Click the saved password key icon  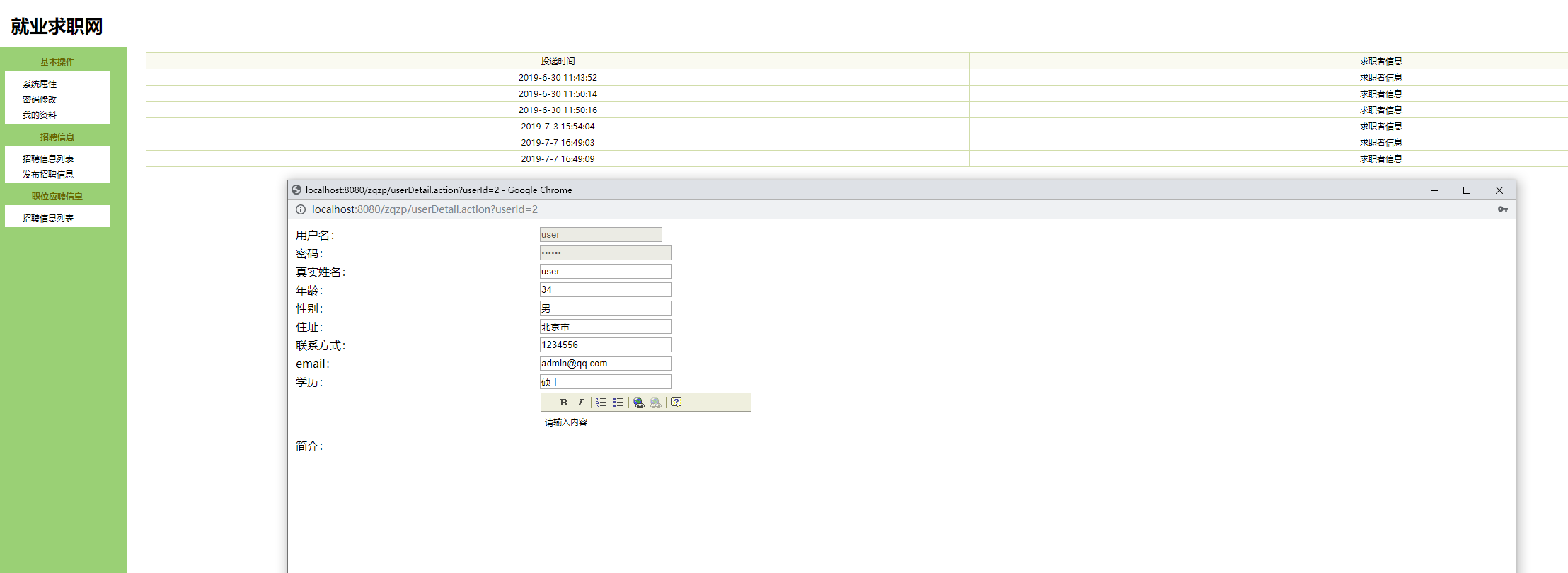tap(1502, 209)
